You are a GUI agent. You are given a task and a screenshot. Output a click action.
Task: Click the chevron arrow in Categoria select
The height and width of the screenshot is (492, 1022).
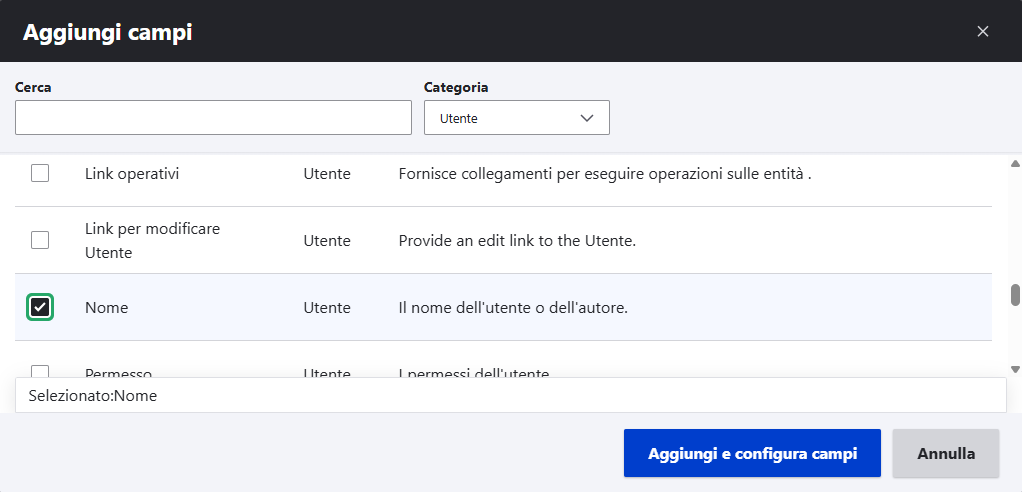coord(587,118)
